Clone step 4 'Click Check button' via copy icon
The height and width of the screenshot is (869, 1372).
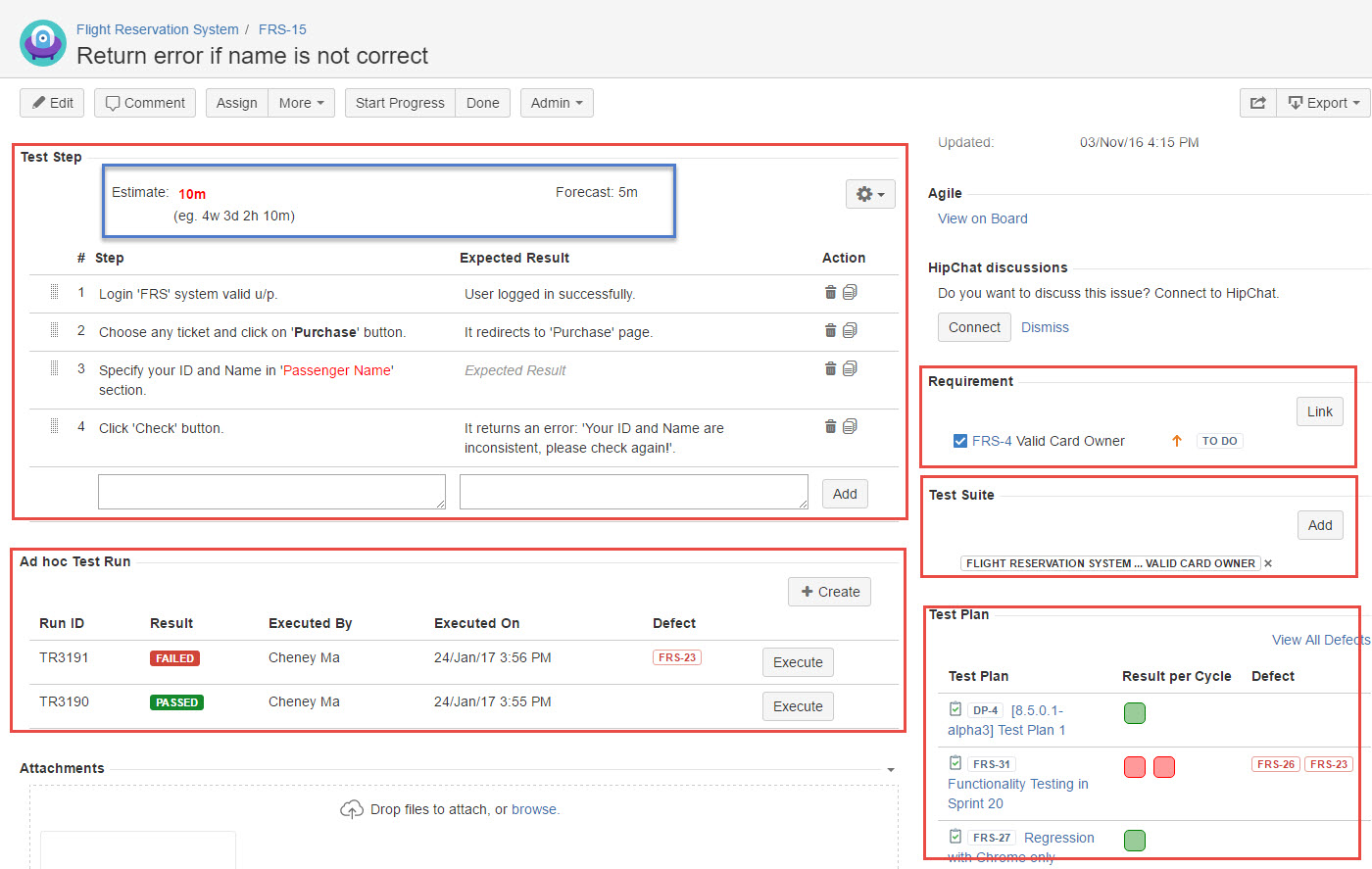click(x=850, y=426)
